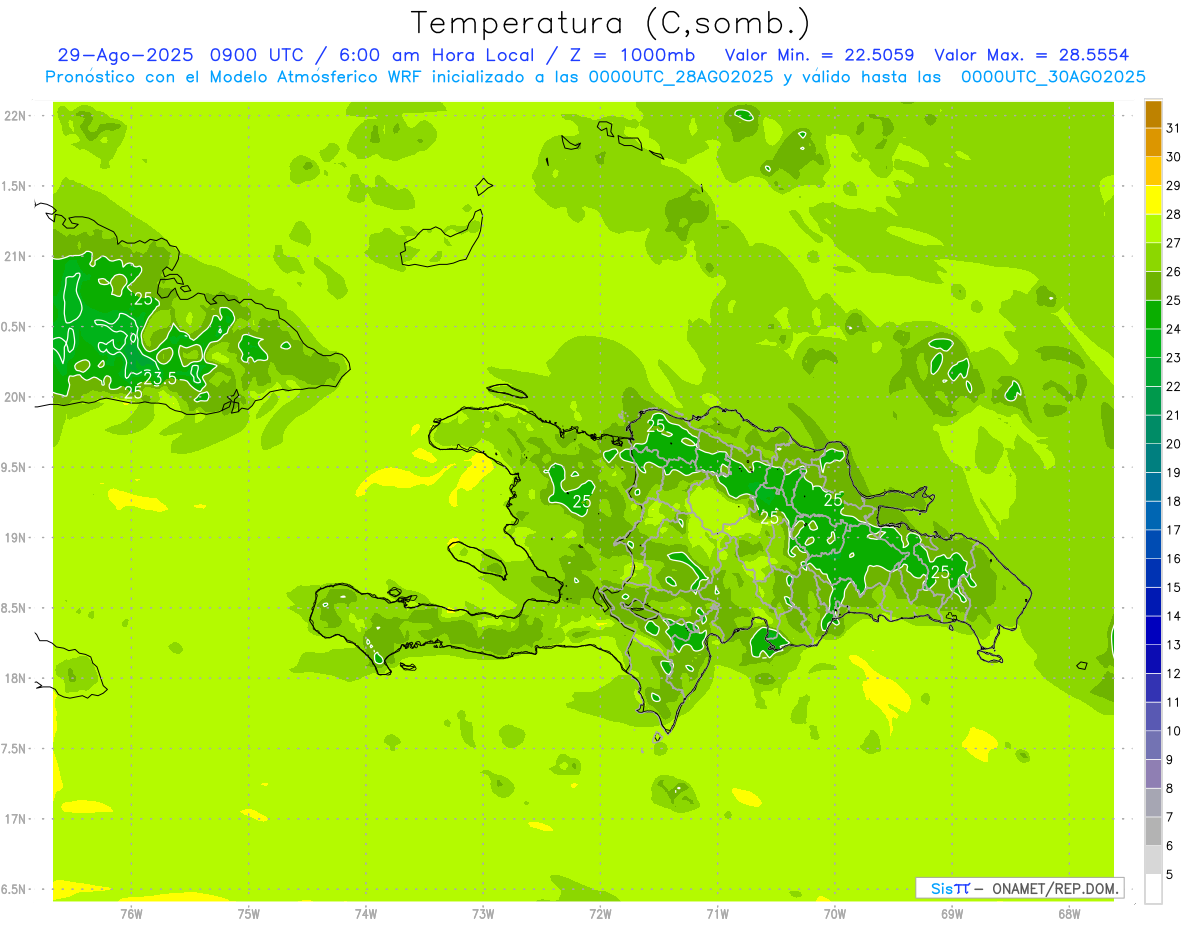Click legend swatch between 22 and 23
The height and width of the screenshot is (927, 1200).
pyautogui.click(x=1153, y=372)
